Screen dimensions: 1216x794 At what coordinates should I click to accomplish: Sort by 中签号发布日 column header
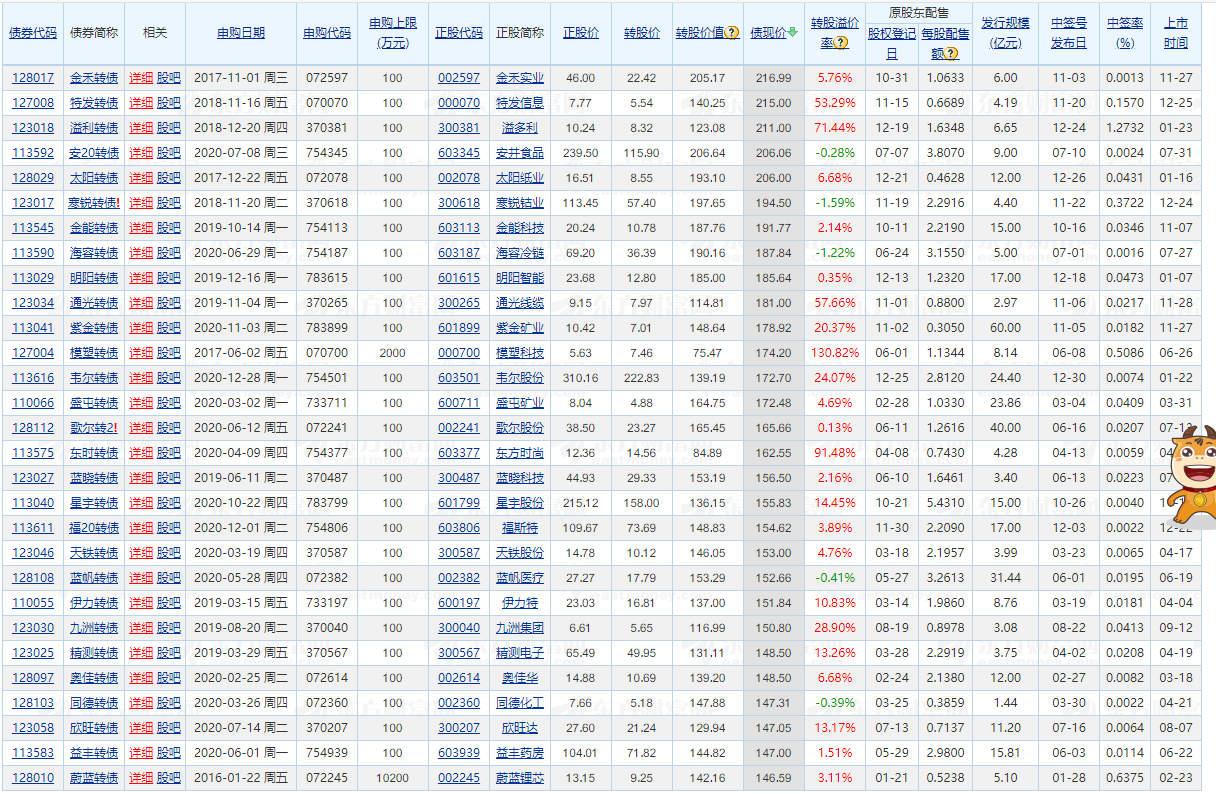pyautogui.click(x=1068, y=33)
